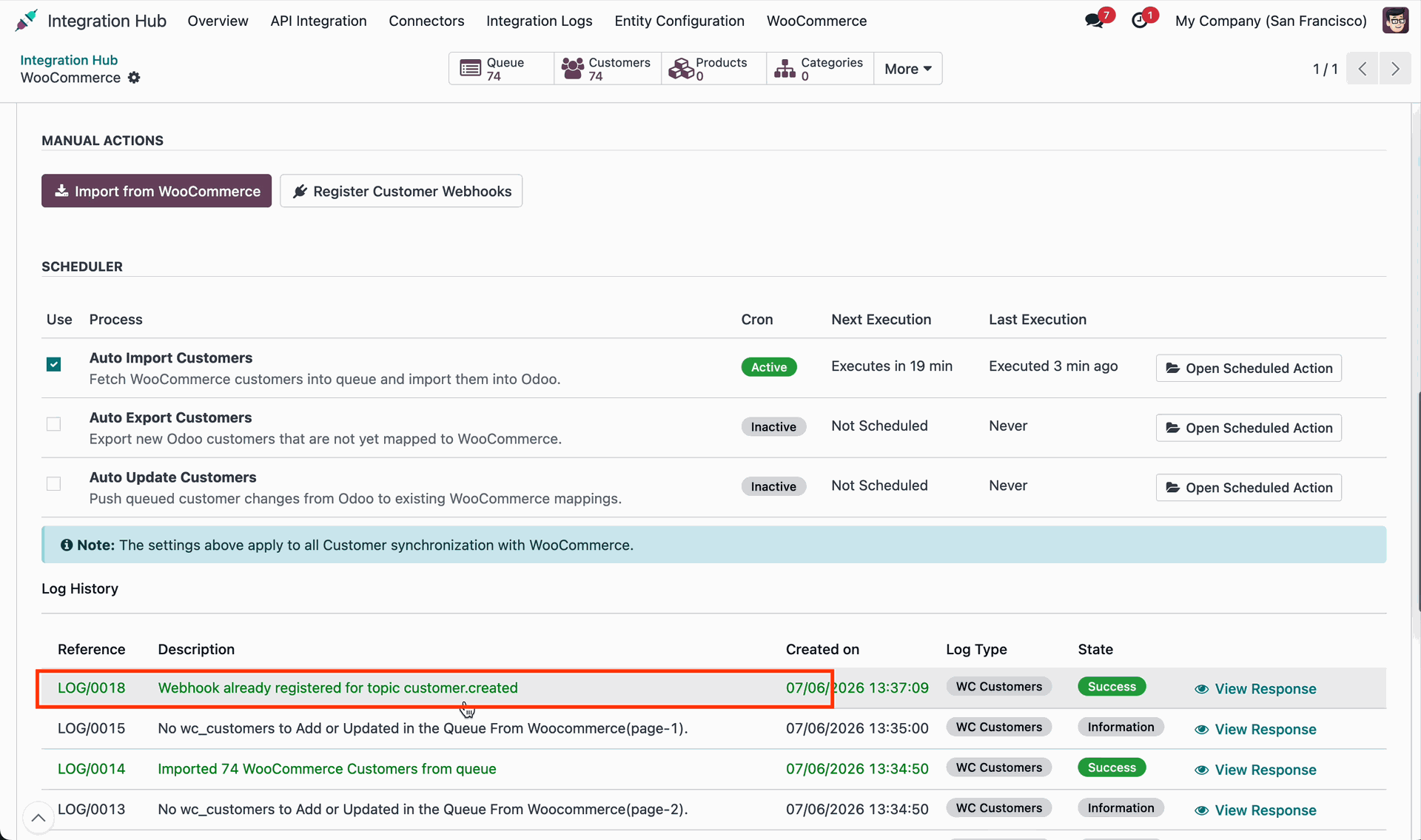Click the scroll-to-top chevron circle
This screenshot has width=1421, height=840.
38,818
